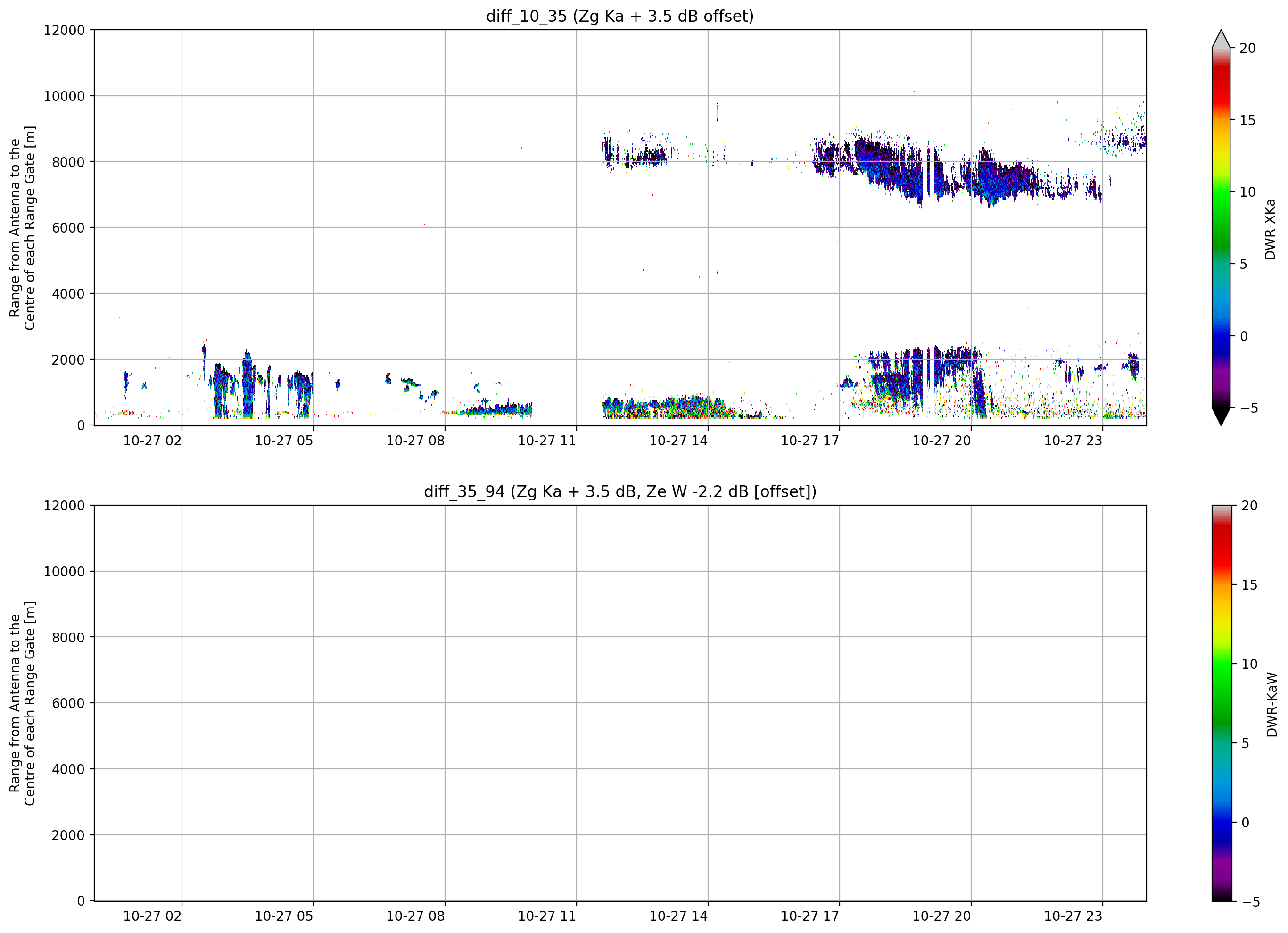Viewport: 1288px width, 933px height.
Task: Click the '6000' y-tick of the diff_10_35 plot
Action: (x=68, y=228)
